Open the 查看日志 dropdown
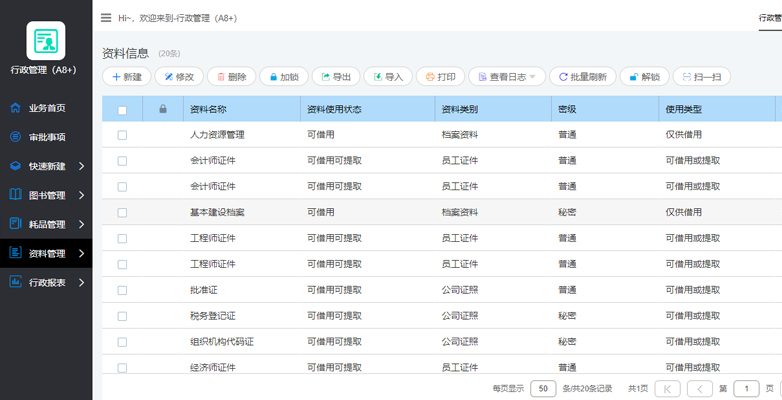The width and height of the screenshot is (782, 400). (x=507, y=77)
